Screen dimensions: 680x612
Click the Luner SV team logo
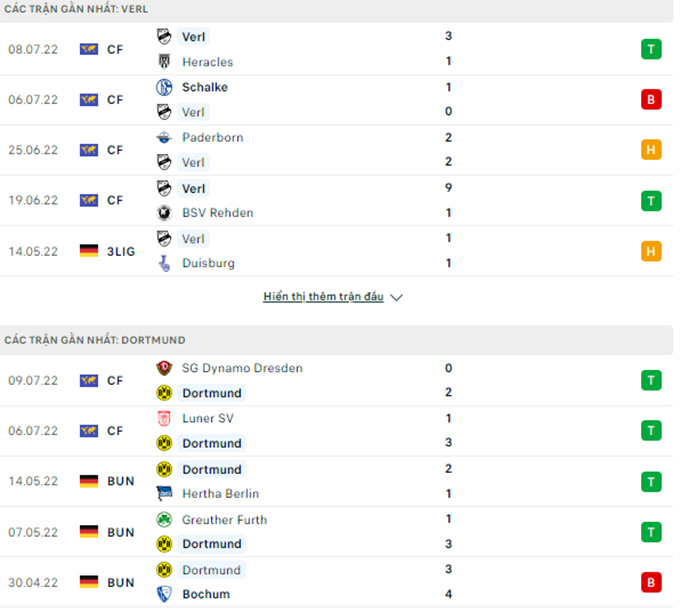165,420
